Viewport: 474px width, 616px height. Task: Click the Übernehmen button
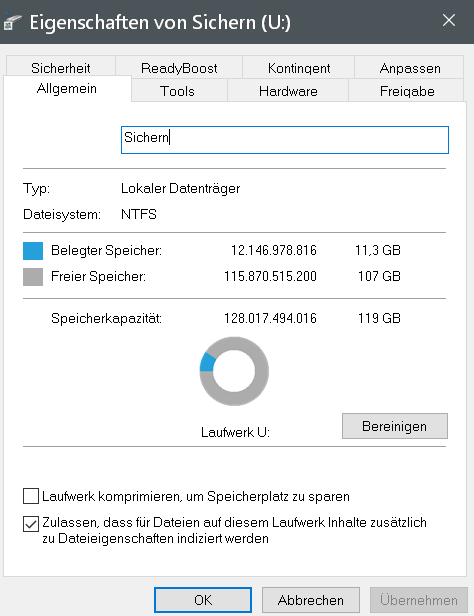[x=419, y=600]
